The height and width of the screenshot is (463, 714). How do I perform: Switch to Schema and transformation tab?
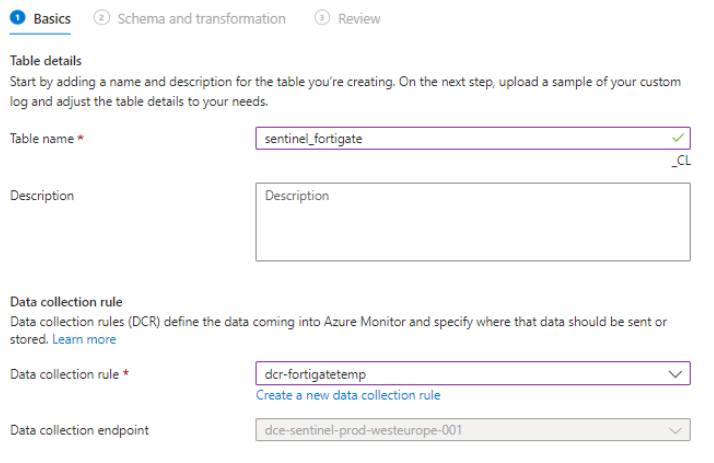click(201, 18)
